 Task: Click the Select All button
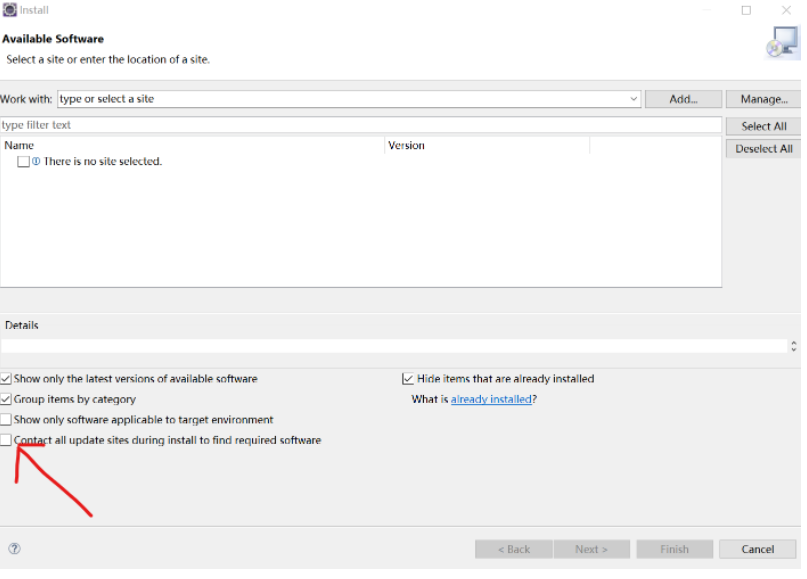pyautogui.click(x=763, y=126)
